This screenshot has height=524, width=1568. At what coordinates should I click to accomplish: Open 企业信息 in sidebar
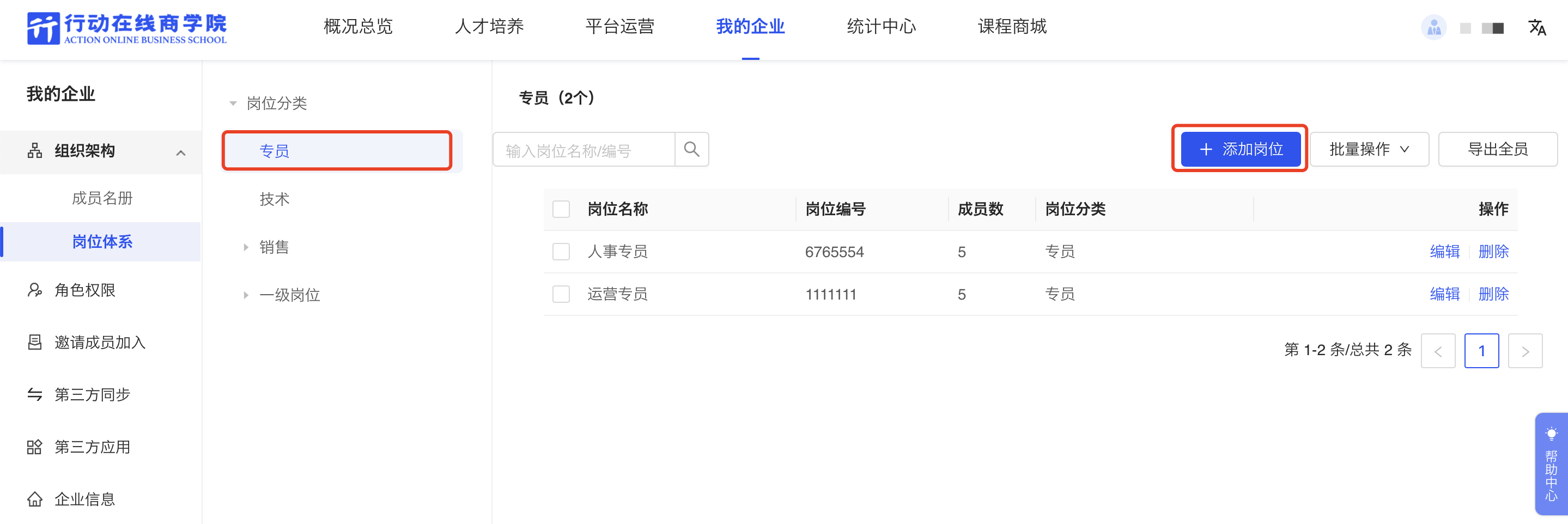(85, 499)
